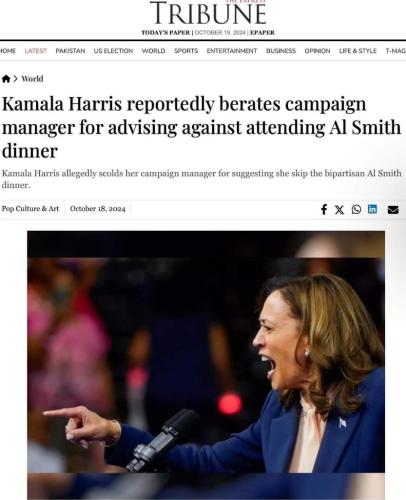Go to the Business section
This screenshot has width=406, height=500.
pos(281,51)
